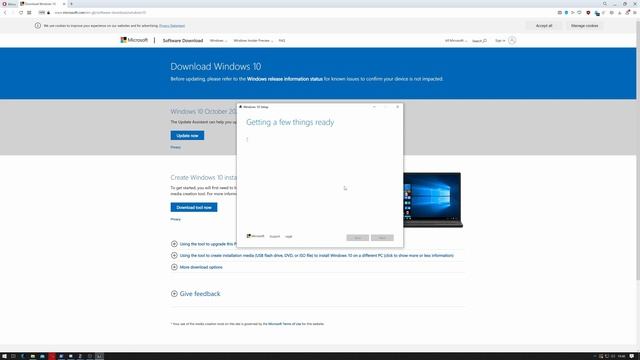Click the Download tool now button
Screen dimensions: 640x360
tap(194, 207)
